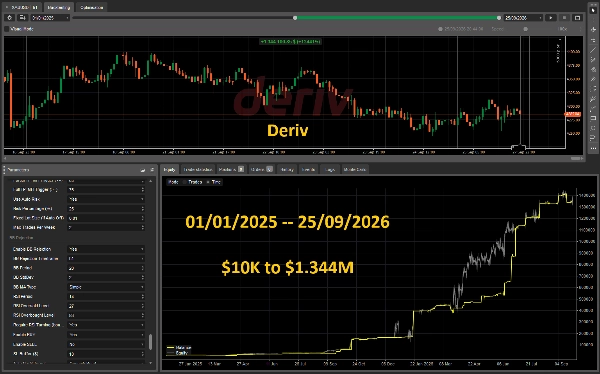The height and width of the screenshot is (374, 600).
Task: Click the first icon in Parameters panel header
Action: [143, 170]
